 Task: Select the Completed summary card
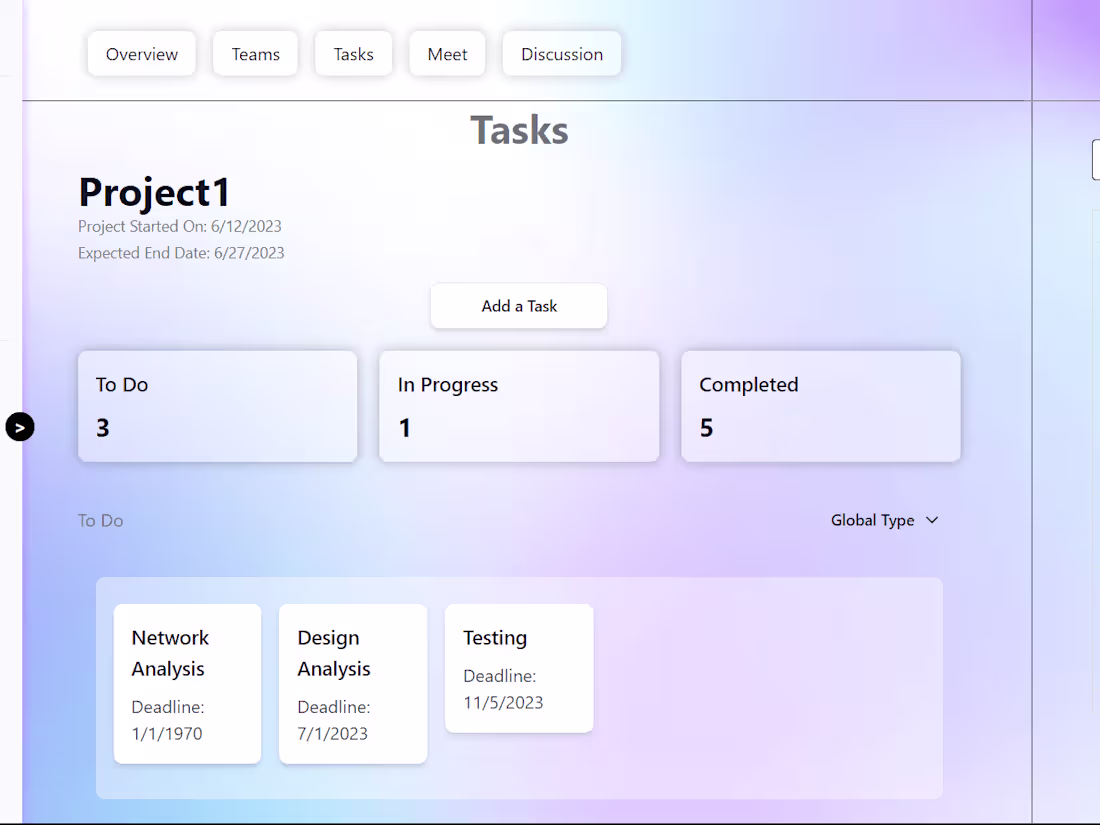point(821,406)
